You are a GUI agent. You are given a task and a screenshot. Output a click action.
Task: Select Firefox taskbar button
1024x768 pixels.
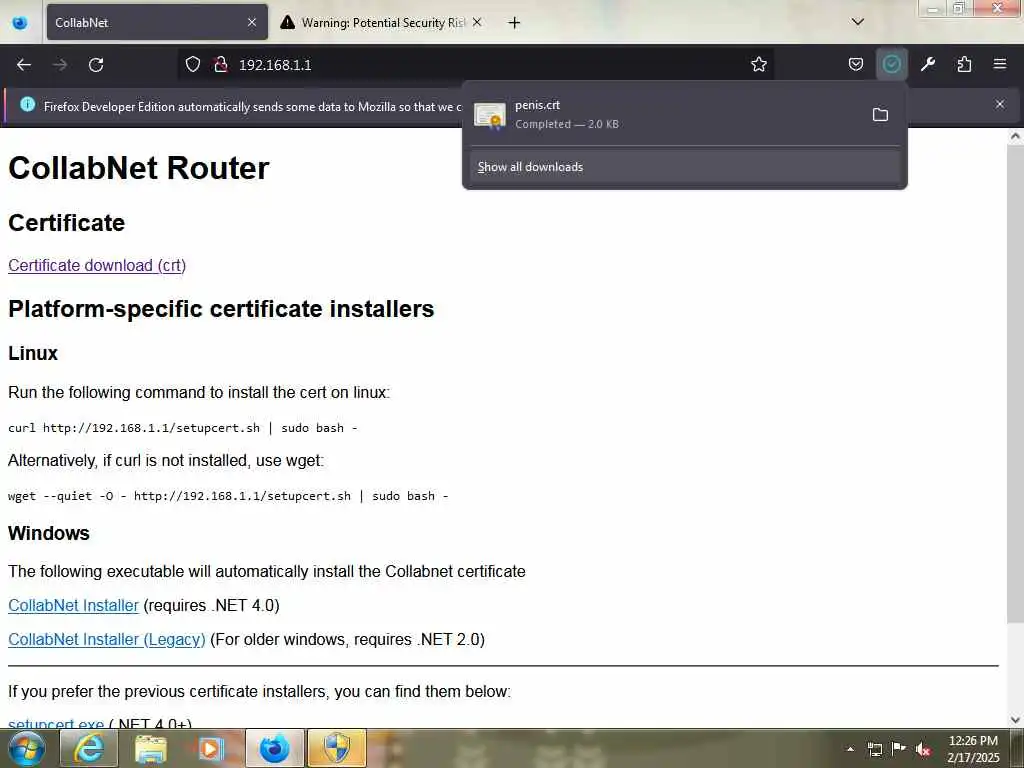click(274, 748)
